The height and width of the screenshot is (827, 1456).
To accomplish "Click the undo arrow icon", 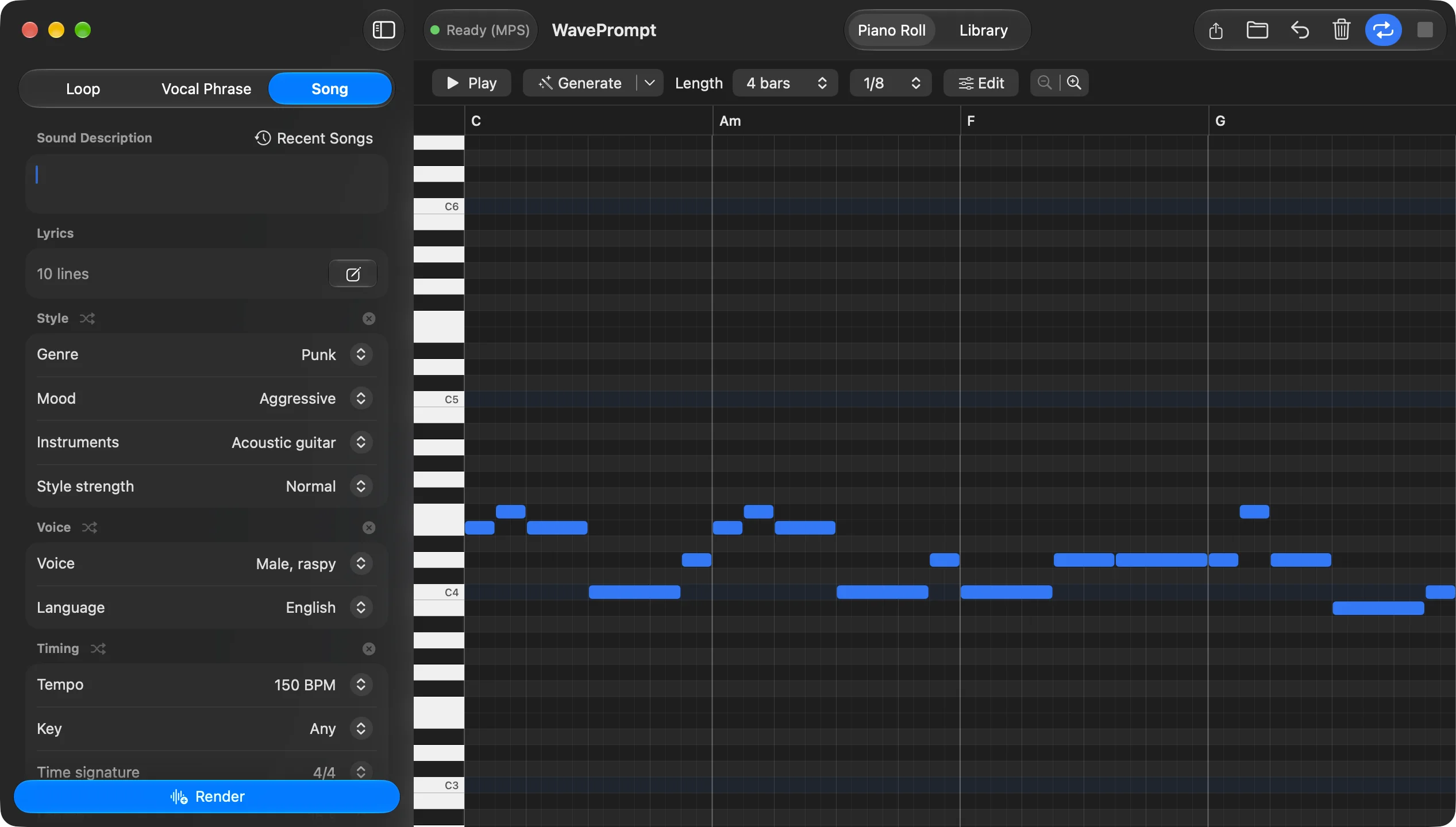I will [1300, 30].
